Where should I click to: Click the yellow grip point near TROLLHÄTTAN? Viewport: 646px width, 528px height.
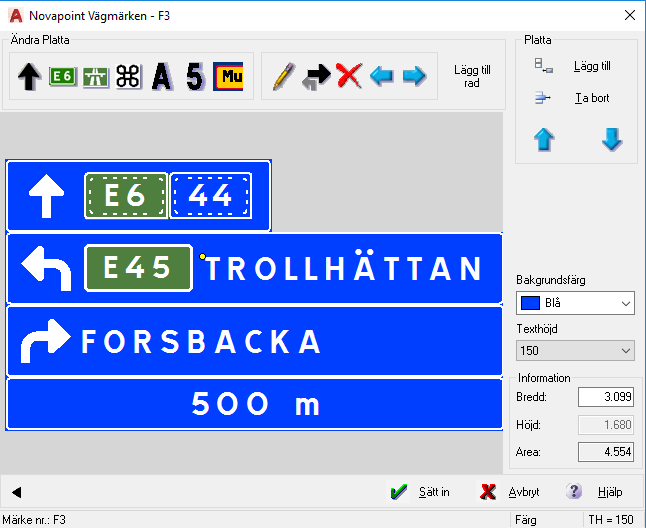(202, 257)
